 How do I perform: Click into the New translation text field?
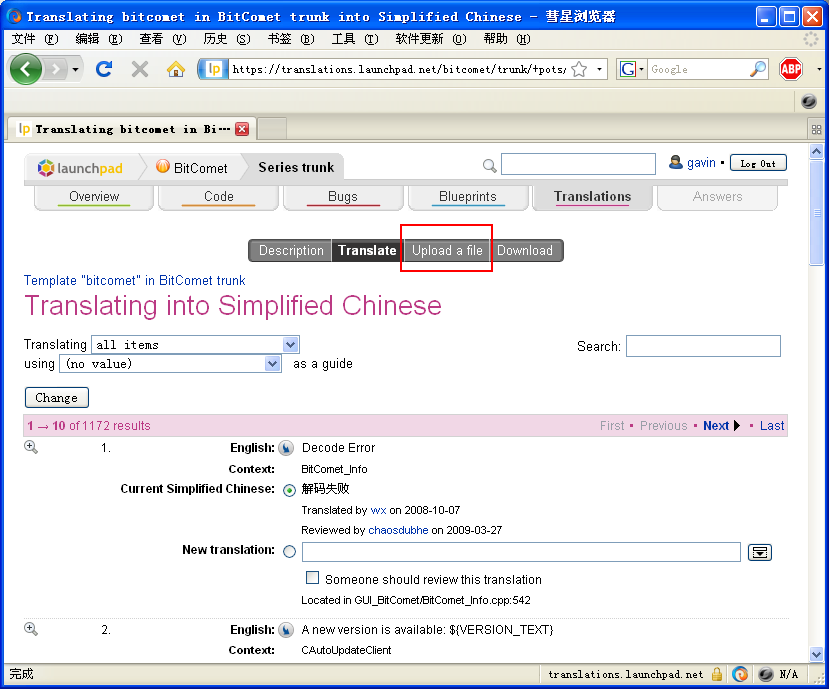[x=521, y=552]
